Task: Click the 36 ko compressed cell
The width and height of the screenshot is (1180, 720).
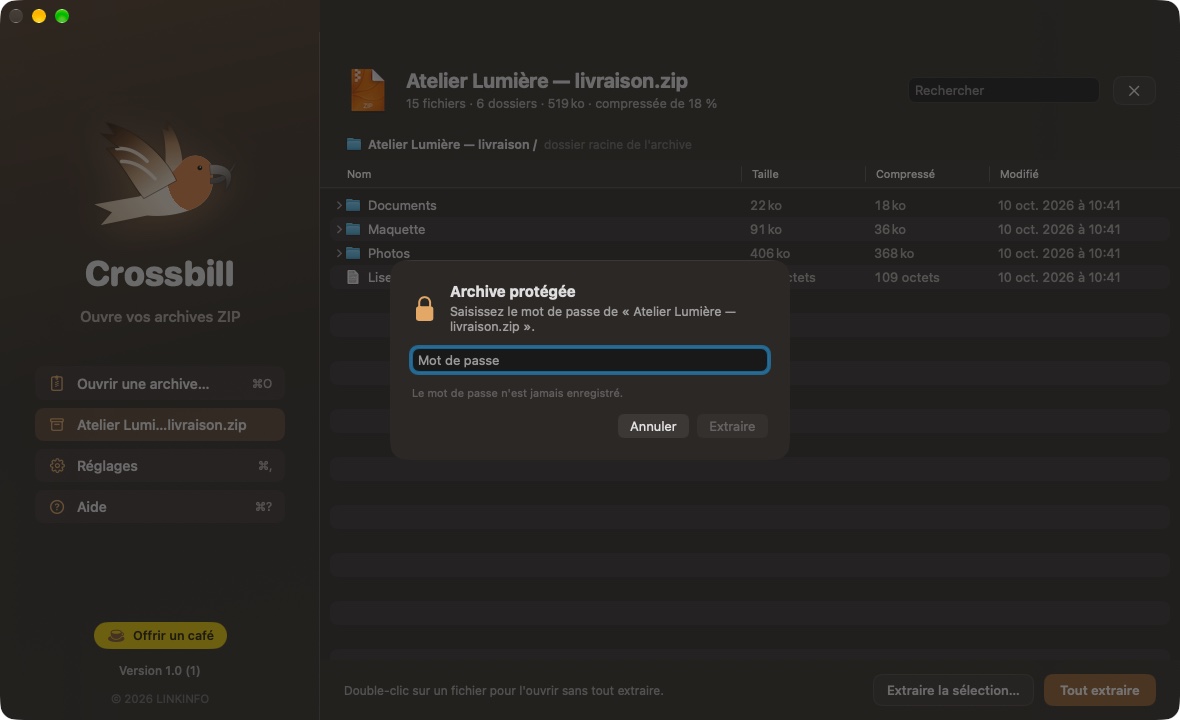Action: coord(890,229)
